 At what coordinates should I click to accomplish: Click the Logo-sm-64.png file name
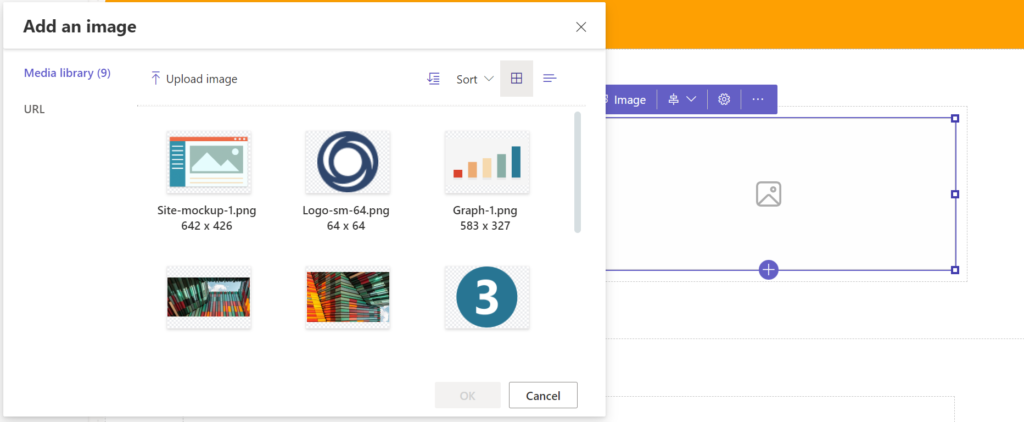coord(346,211)
